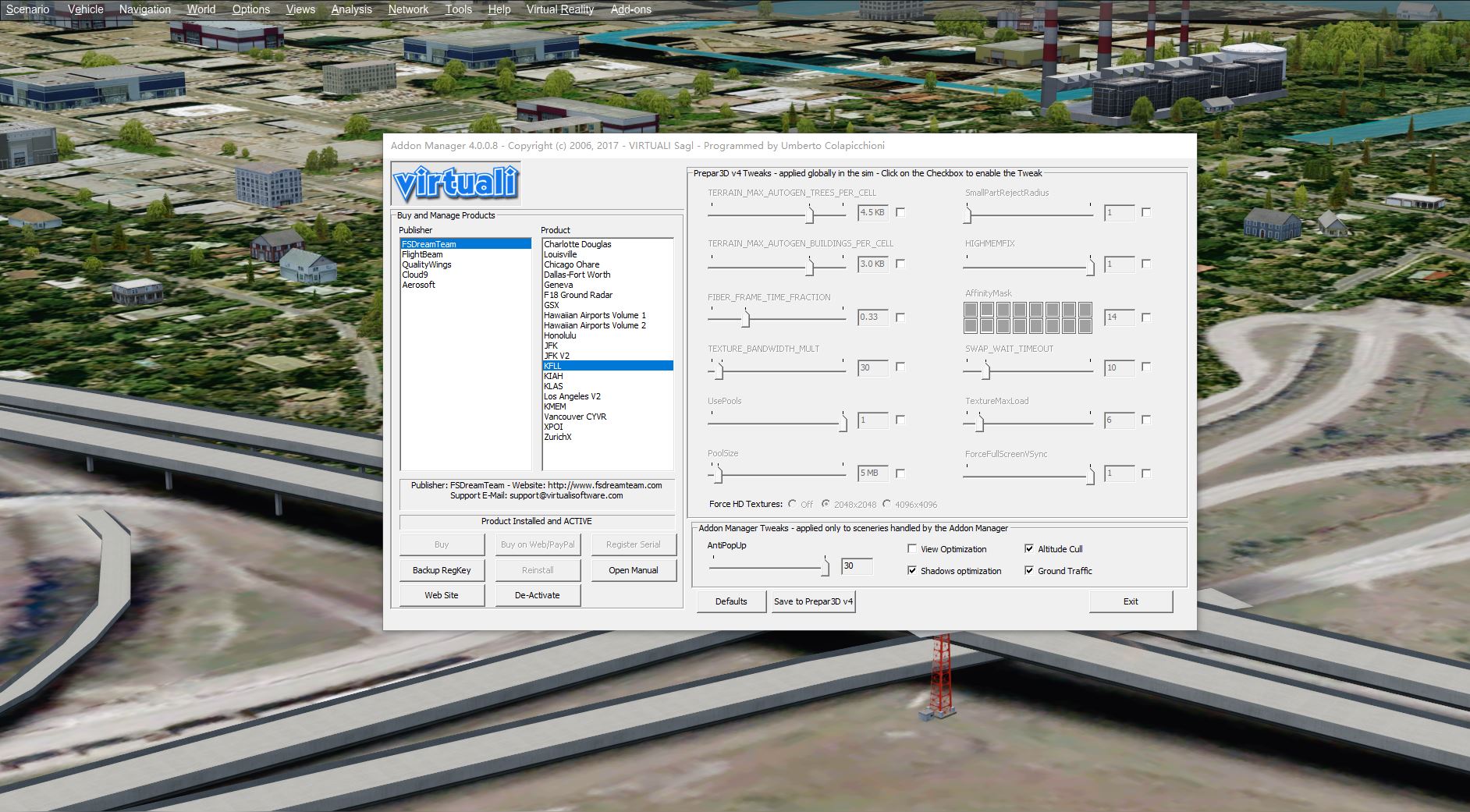
Task: Open the Navigation menu
Action: [144, 9]
